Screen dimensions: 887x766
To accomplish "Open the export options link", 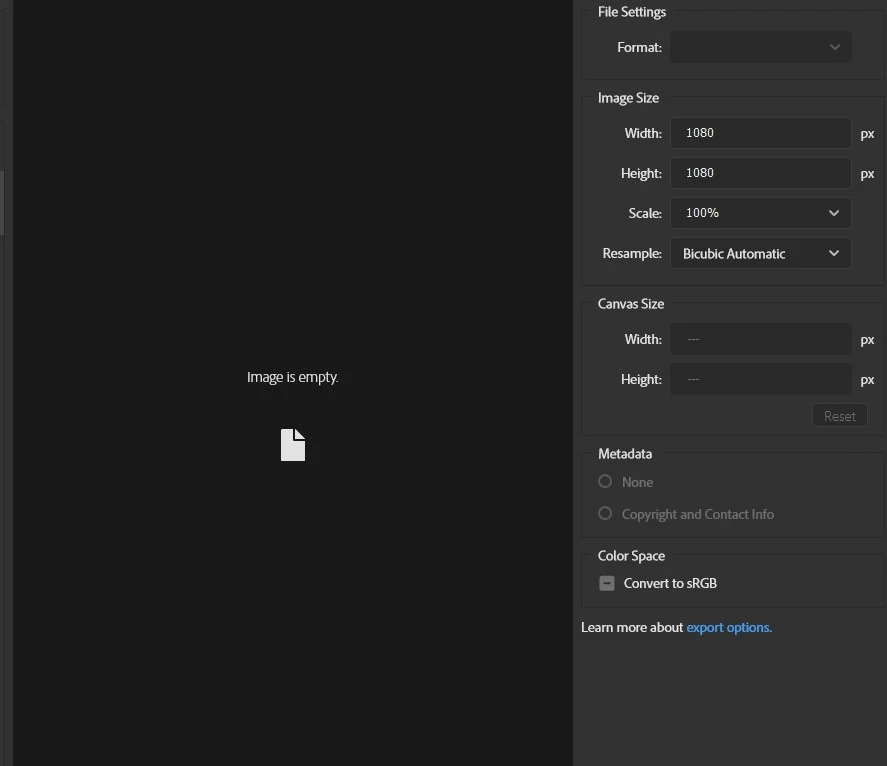I will (729, 627).
